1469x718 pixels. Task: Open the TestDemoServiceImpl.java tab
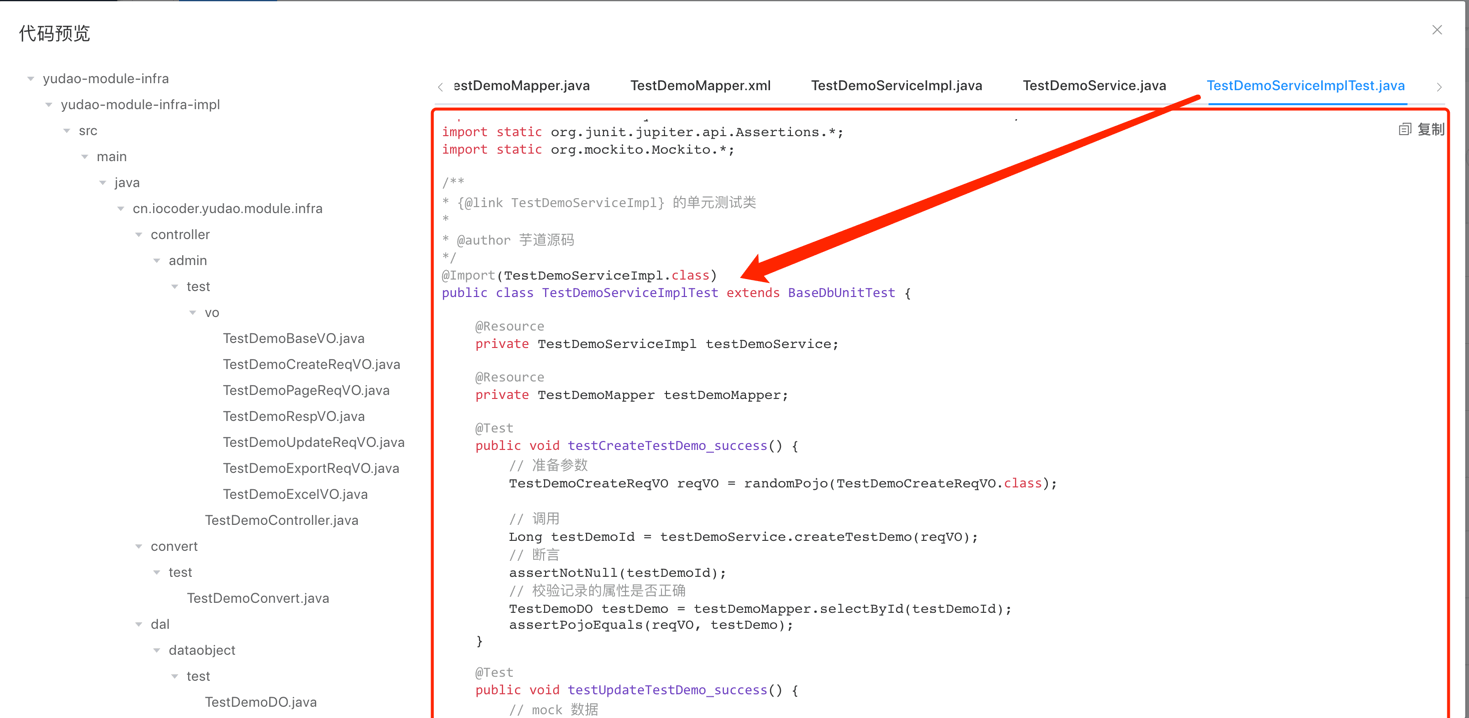click(896, 86)
